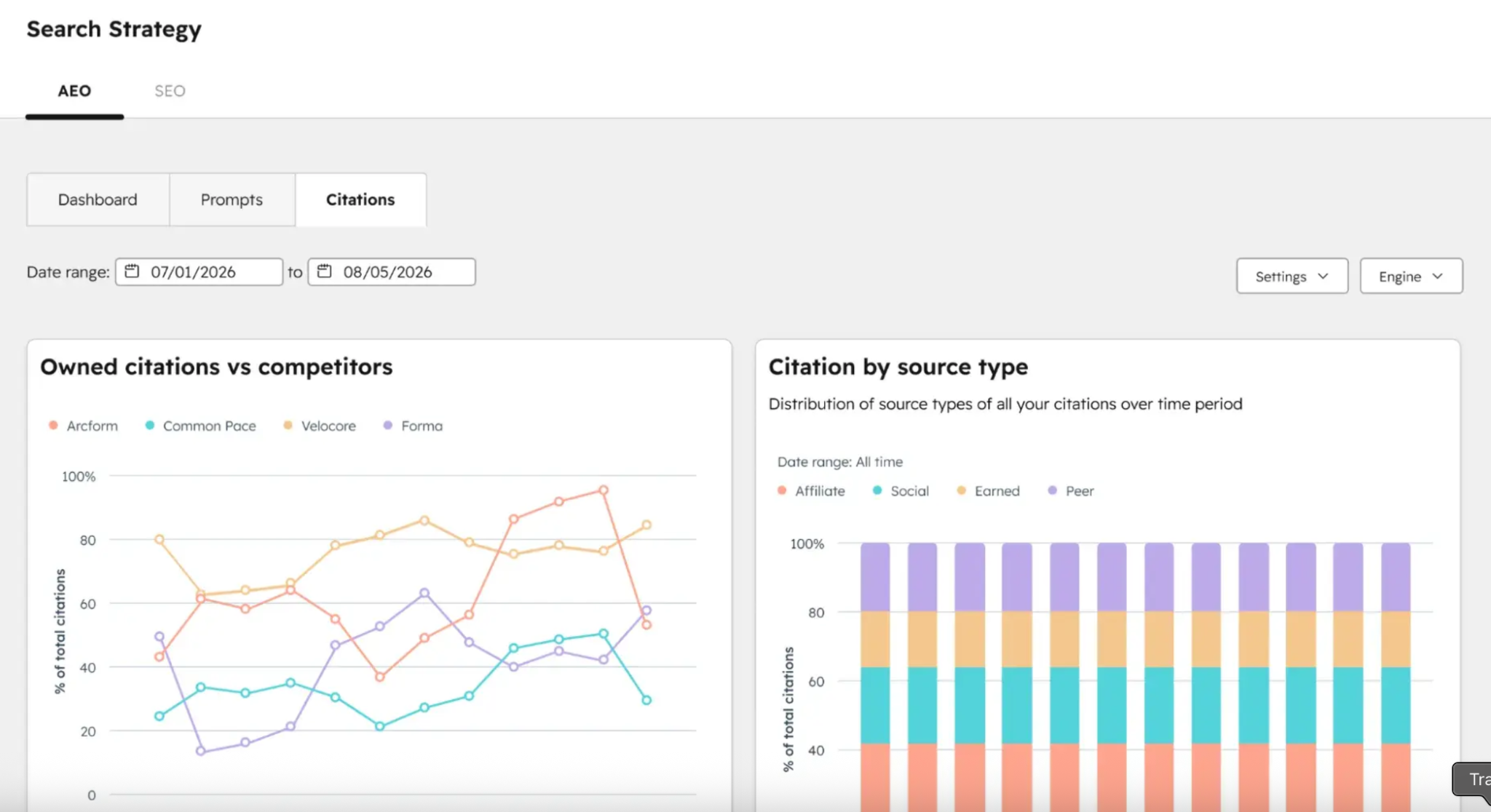Switch to the SEO tab

click(170, 91)
